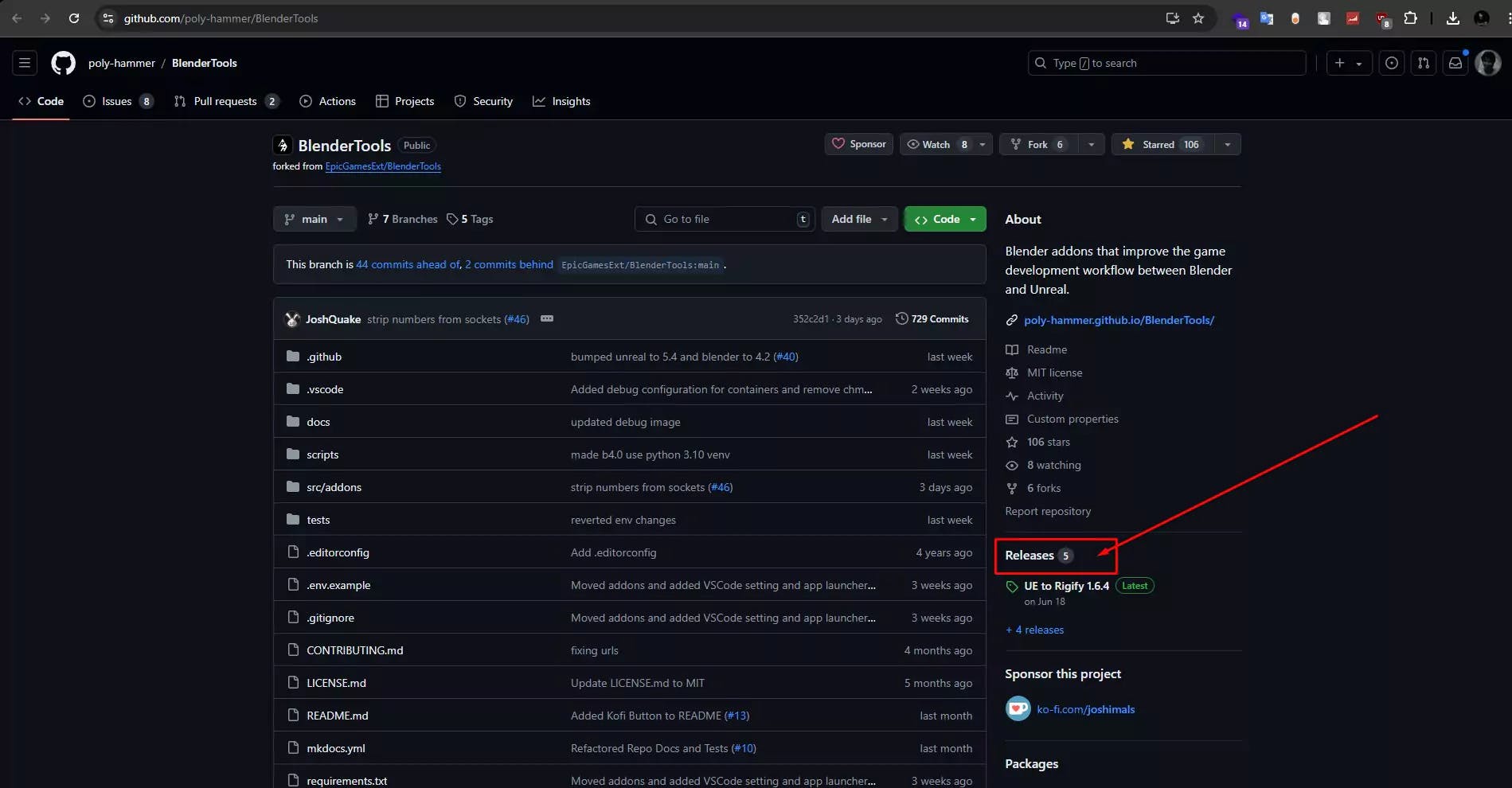Open the Releases section heading
Screen dimensions: 1512x788
[x=1029, y=556]
